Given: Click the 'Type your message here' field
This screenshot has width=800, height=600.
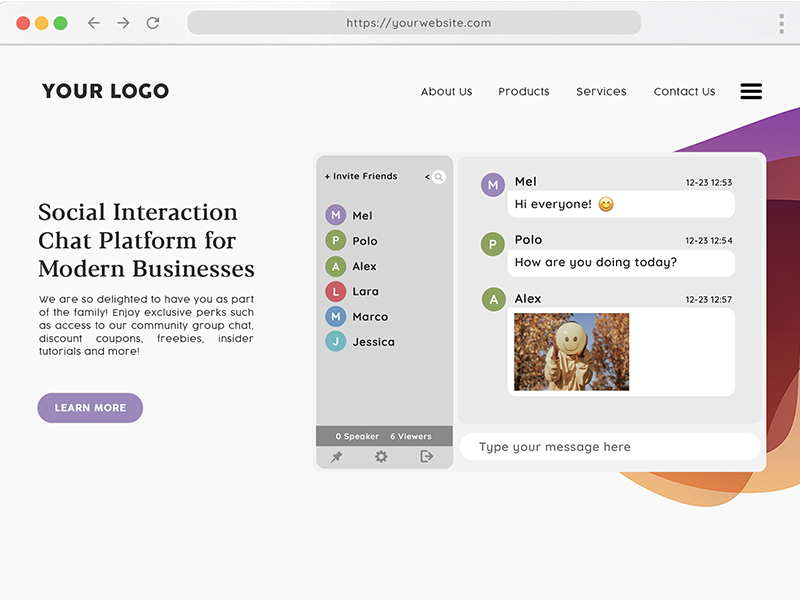Looking at the screenshot, I should point(609,447).
